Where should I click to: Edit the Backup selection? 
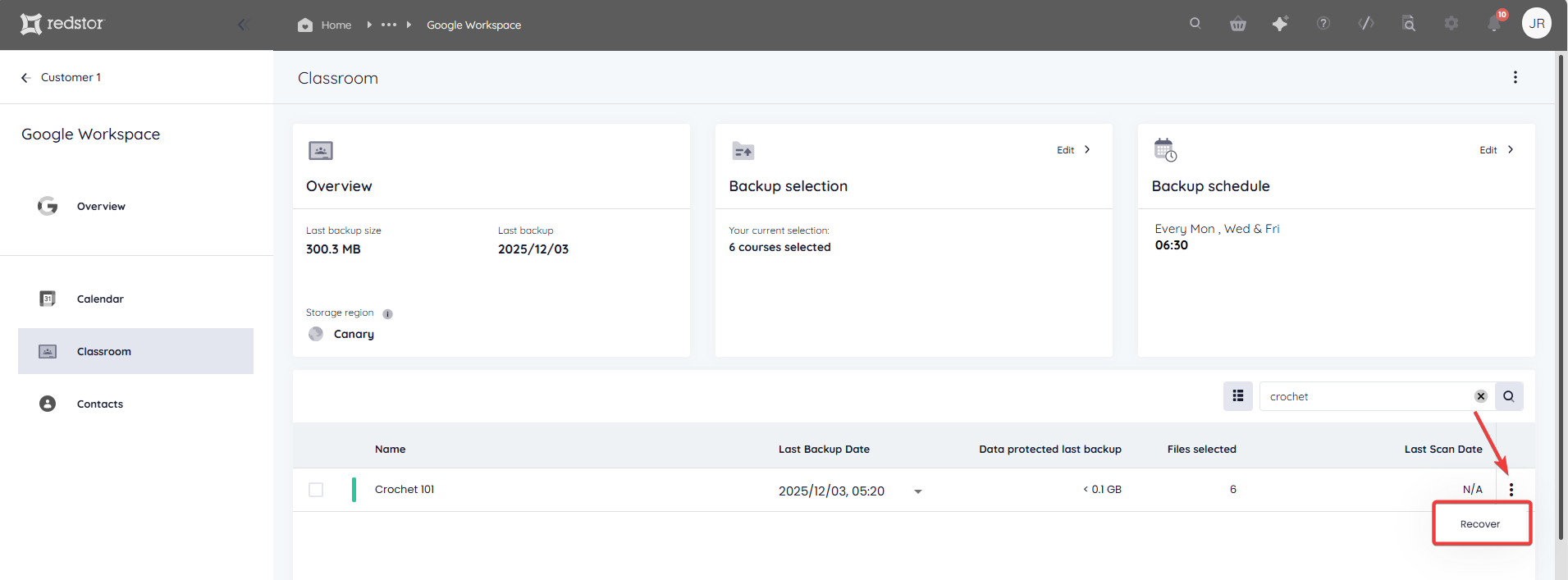click(x=1065, y=150)
